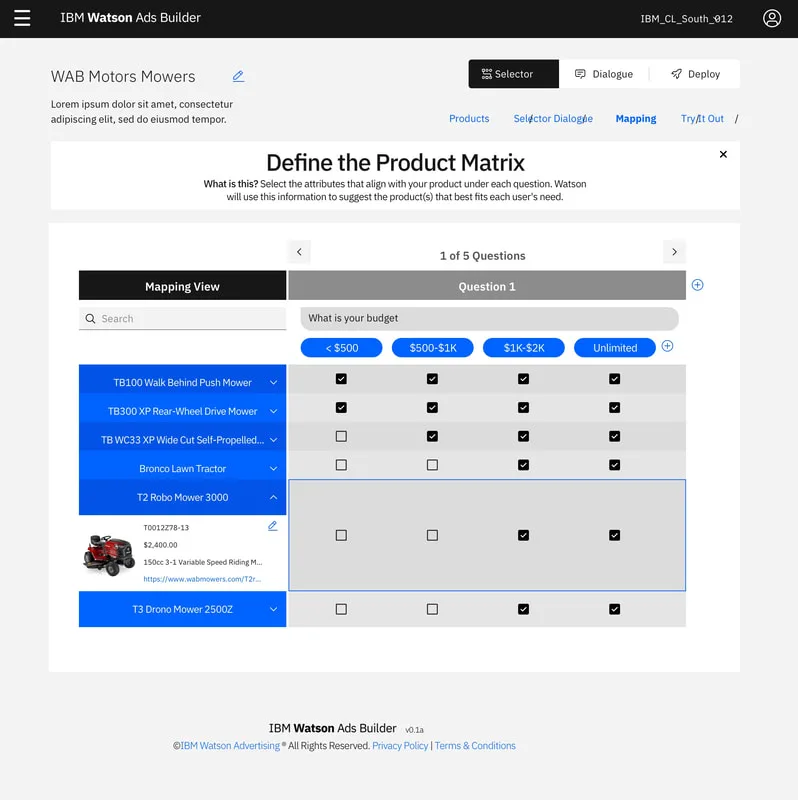This screenshot has height=800, width=798.
Task: Open the Privacy Policy link
Action: coord(400,745)
